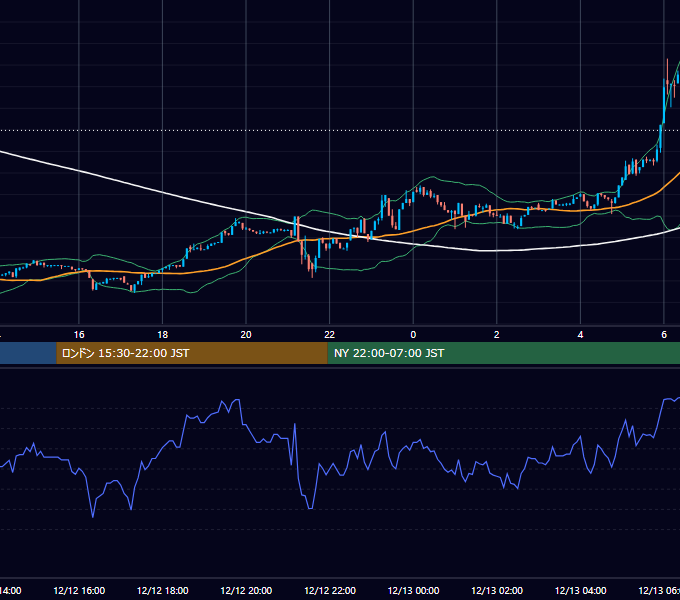Click the blue session bar before ロンドン
This screenshot has width=680, height=600.
coord(28,353)
